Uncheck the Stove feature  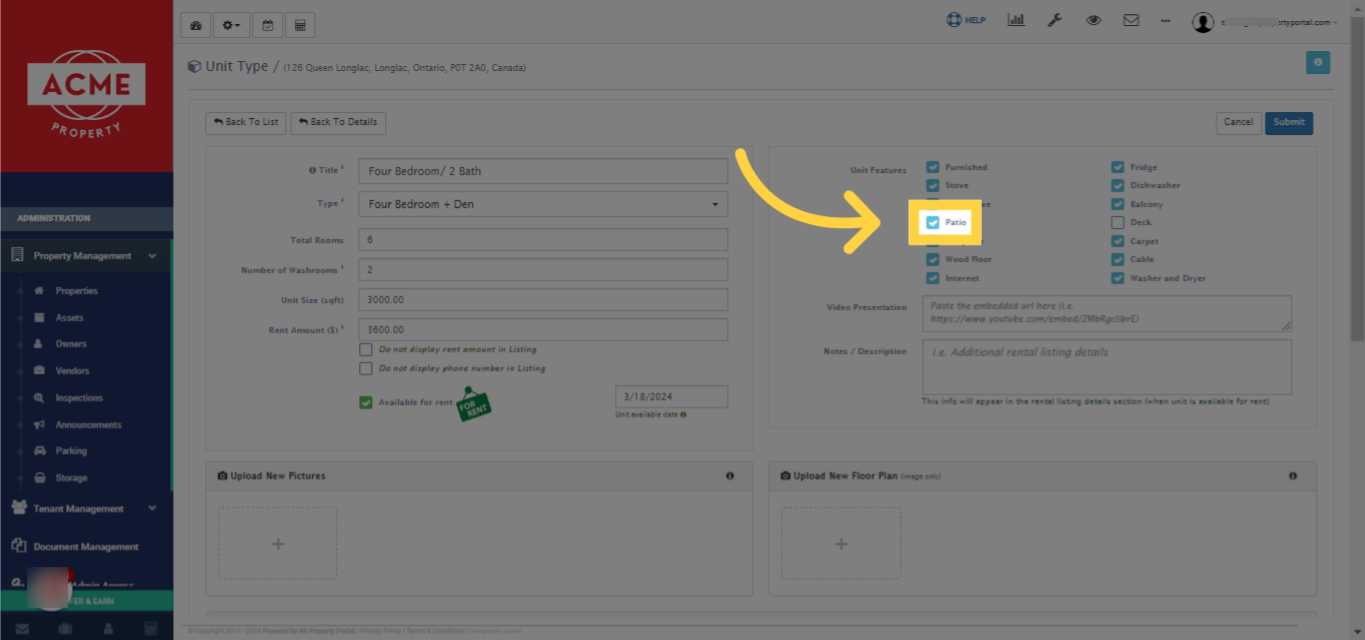[x=933, y=186]
